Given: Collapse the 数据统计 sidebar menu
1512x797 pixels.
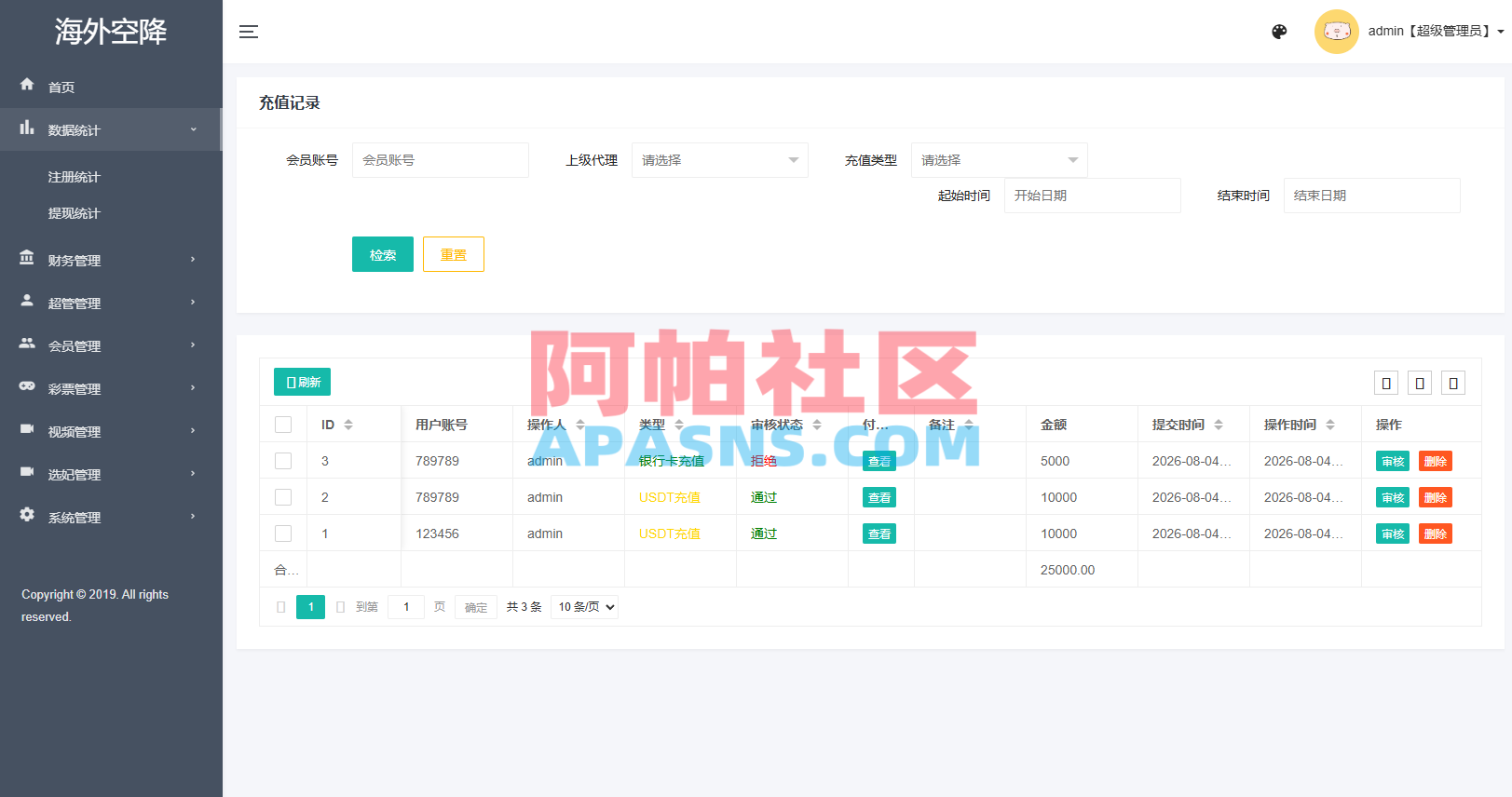Looking at the screenshot, I should [111, 129].
